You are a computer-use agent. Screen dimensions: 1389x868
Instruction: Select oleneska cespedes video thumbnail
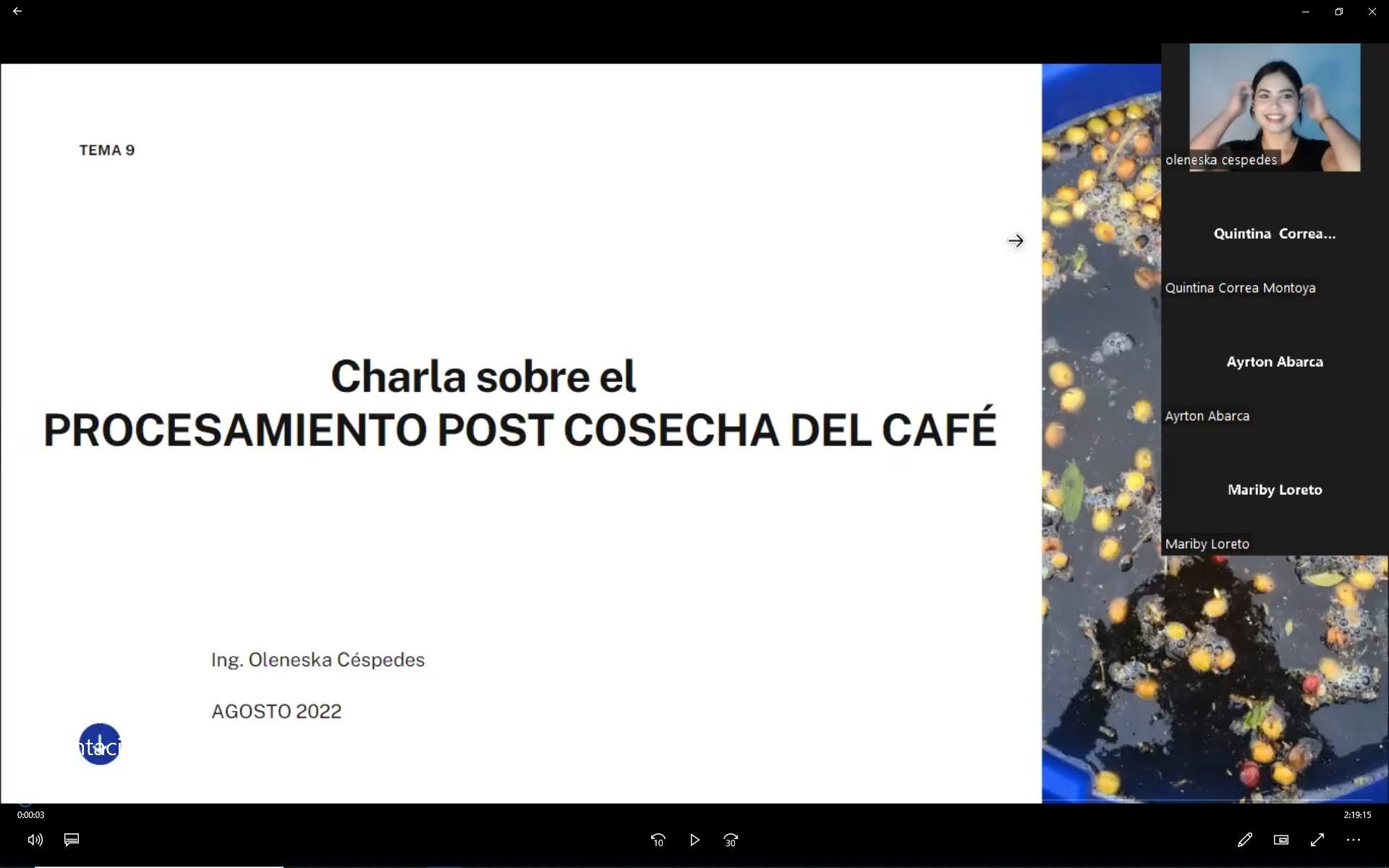[x=1274, y=107]
